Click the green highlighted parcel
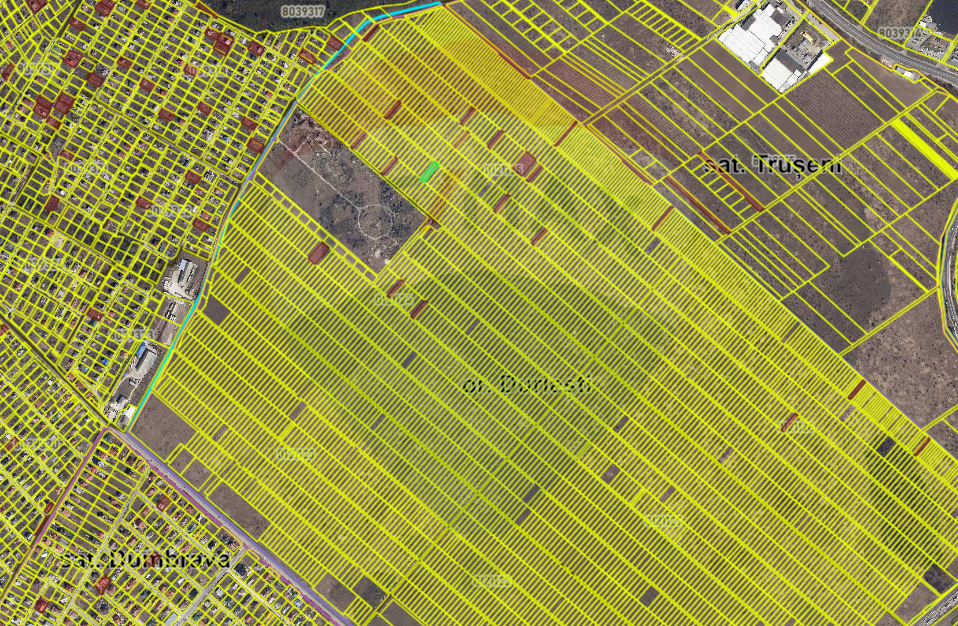Viewport: 958px width, 626px height. point(430,172)
